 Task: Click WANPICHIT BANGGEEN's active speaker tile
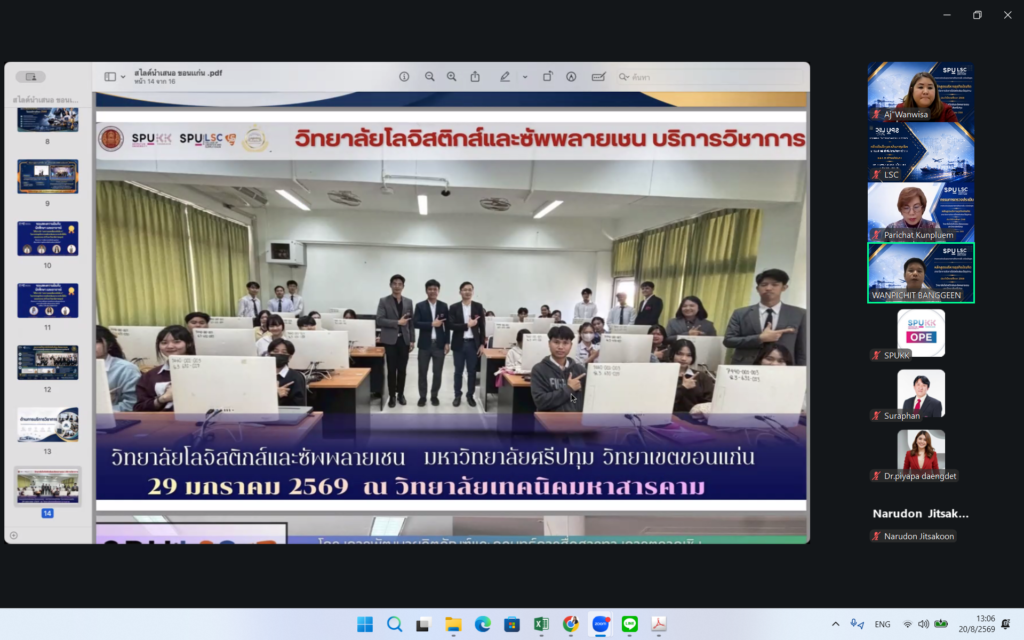click(x=921, y=273)
